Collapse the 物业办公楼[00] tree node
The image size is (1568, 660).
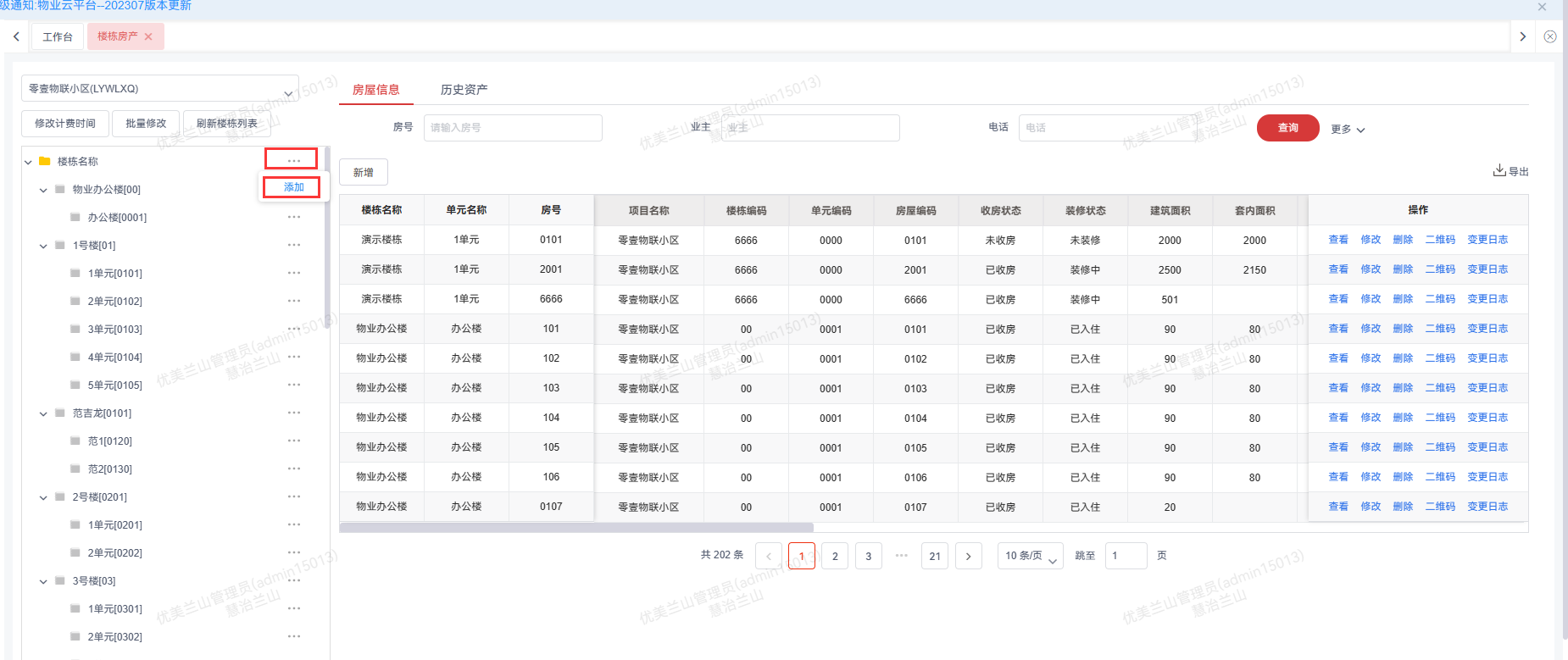43,190
